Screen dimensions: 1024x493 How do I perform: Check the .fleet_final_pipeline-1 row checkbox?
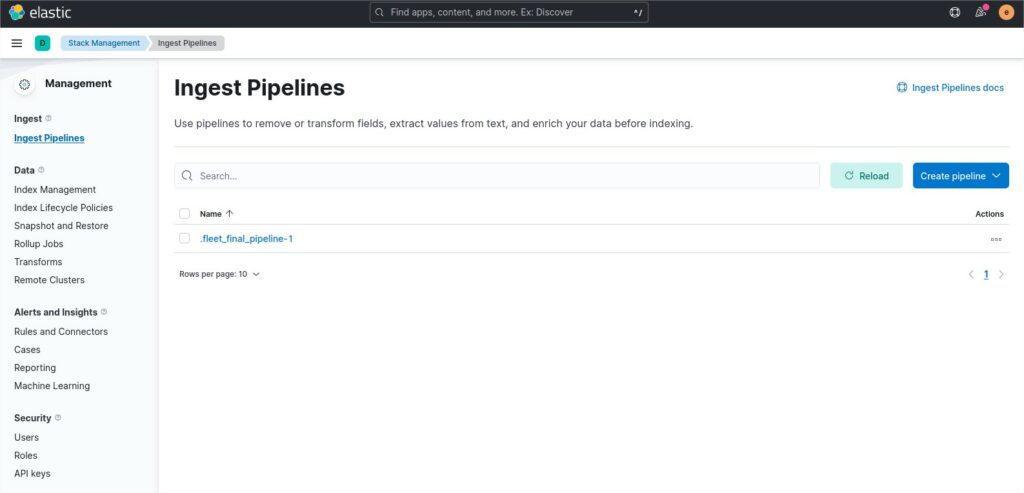(185, 238)
